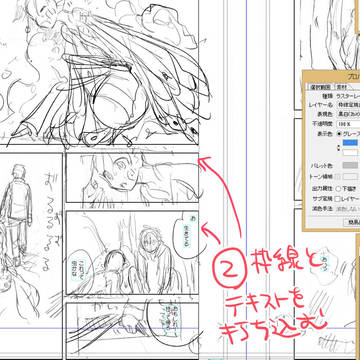Image resolution: width=360 pixels, height=360 pixels.
Task: Pick the blue display color swatch
Action: [350, 143]
